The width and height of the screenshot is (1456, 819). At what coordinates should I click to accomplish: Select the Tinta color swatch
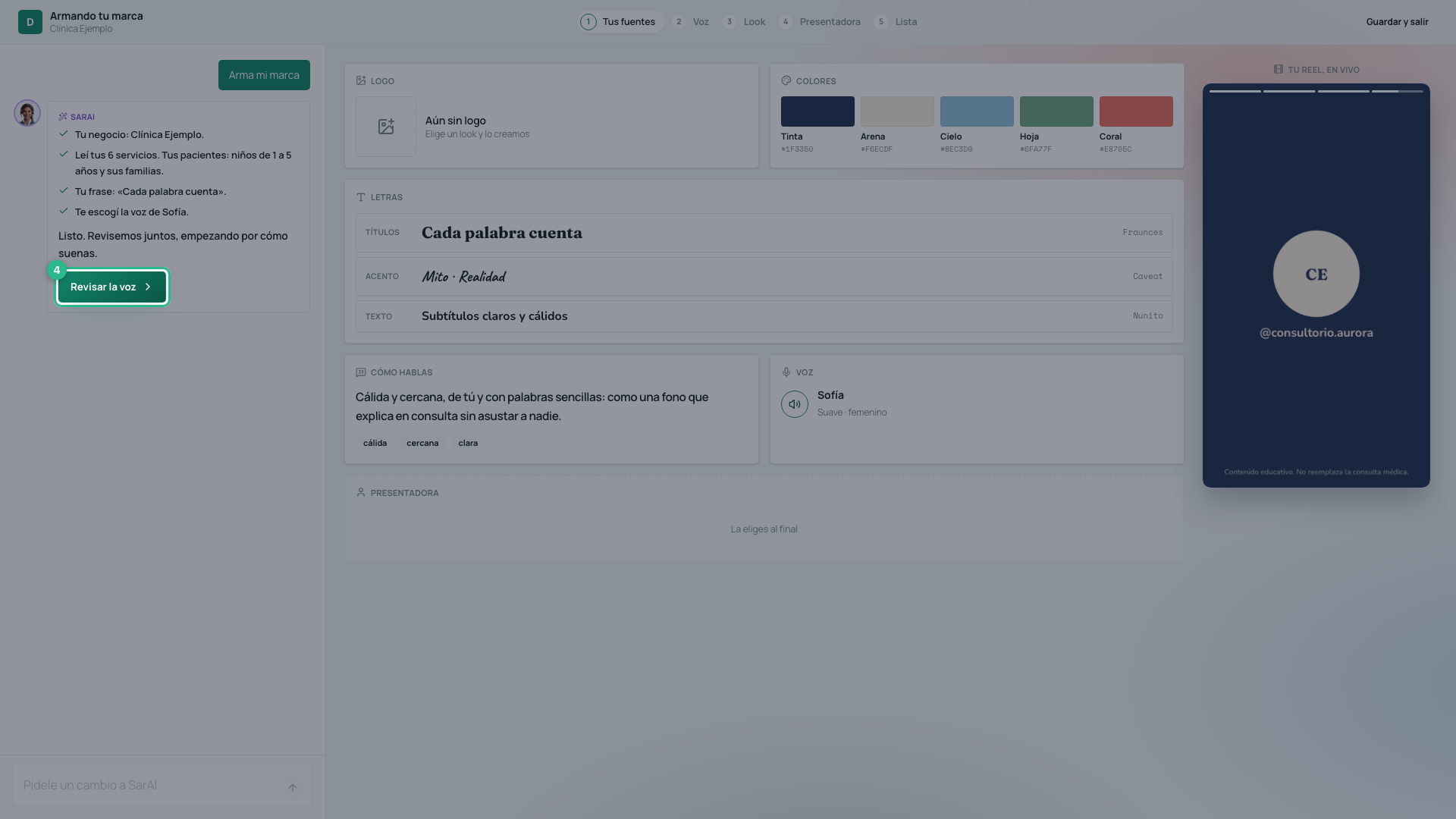[x=817, y=111]
